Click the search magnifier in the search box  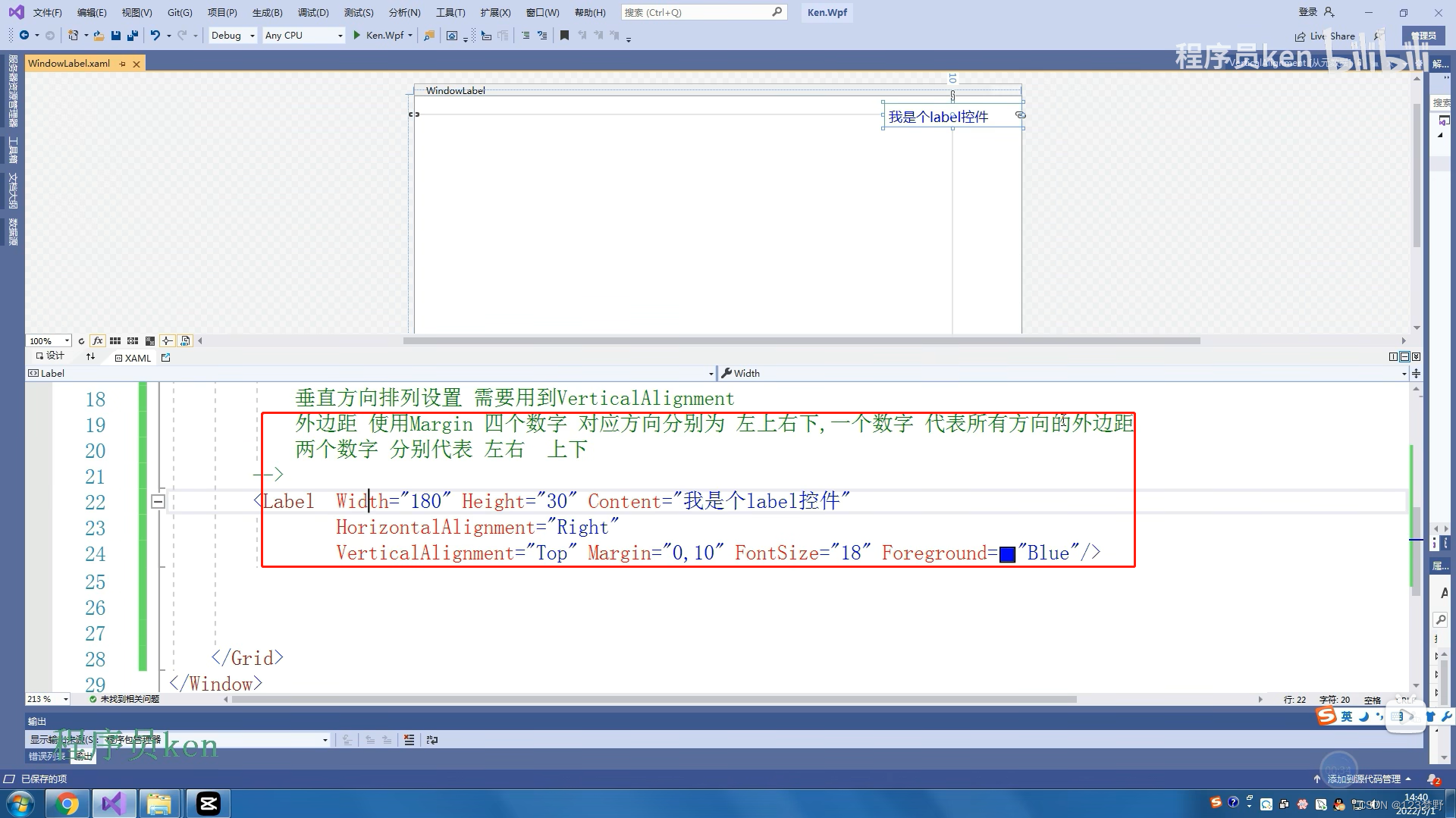tap(778, 11)
